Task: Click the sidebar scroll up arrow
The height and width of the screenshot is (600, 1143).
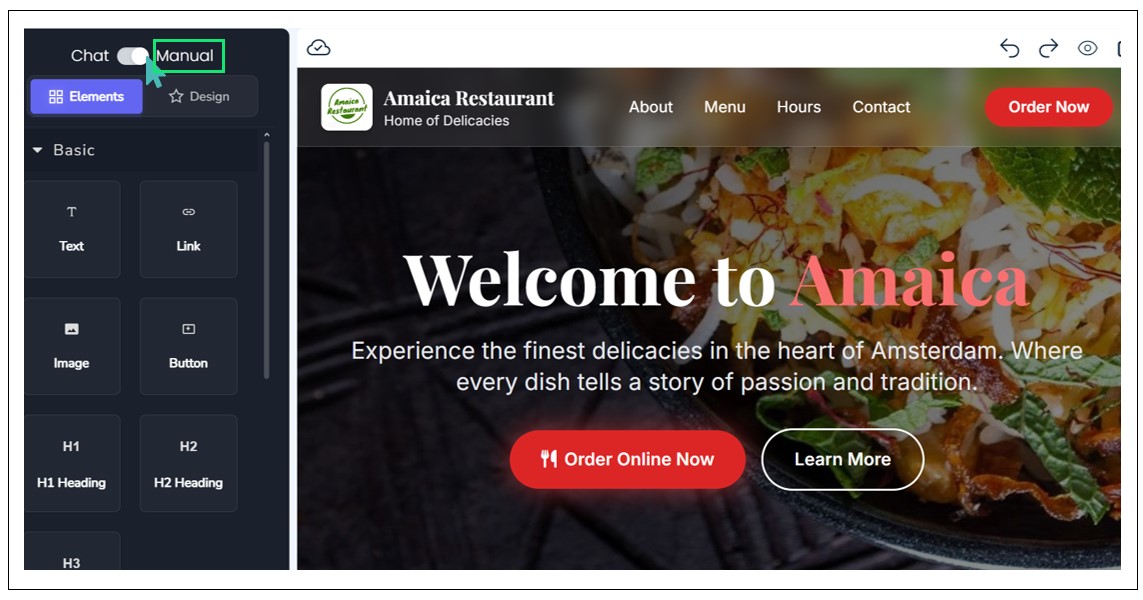Action: (267, 135)
